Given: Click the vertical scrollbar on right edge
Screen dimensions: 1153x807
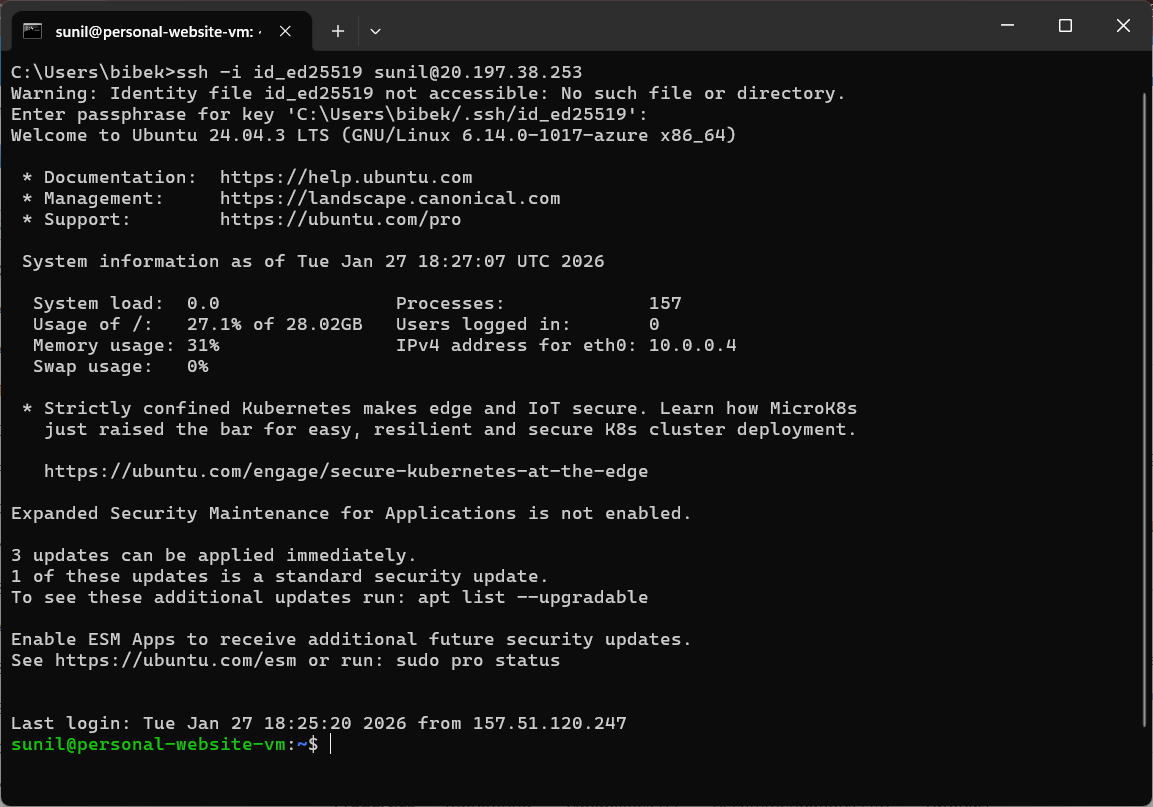Looking at the screenshot, I should (x=1146, y=400).
